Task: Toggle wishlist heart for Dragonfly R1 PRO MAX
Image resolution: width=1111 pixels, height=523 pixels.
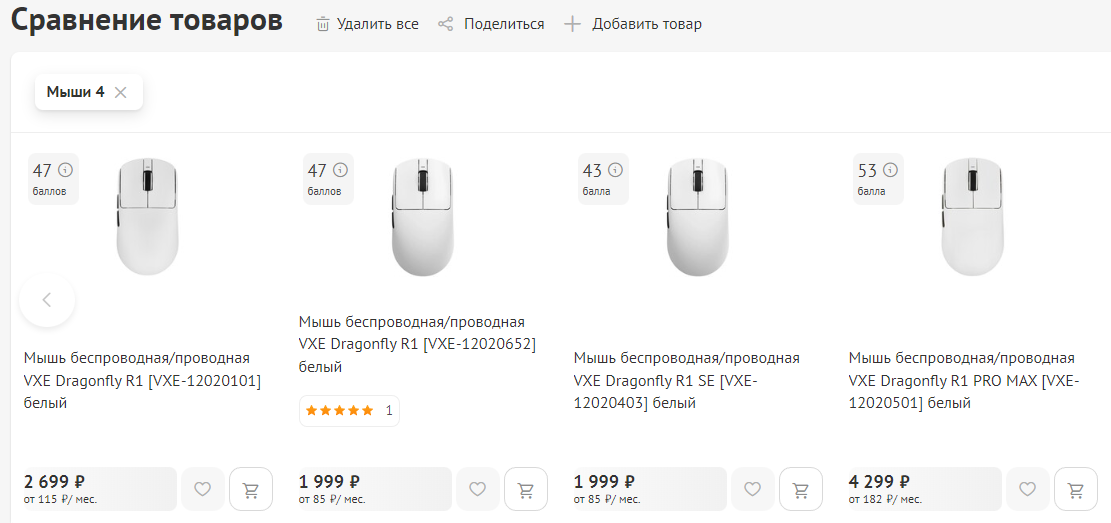Action: coord(1028,489)
